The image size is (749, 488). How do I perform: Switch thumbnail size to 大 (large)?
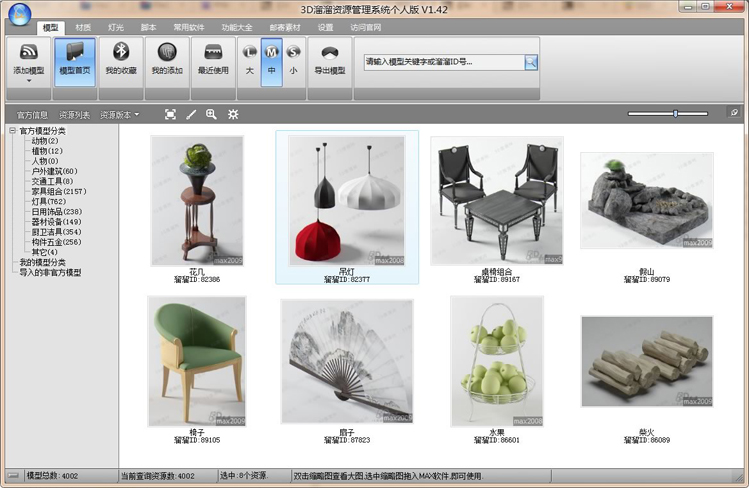pos(249,62)
